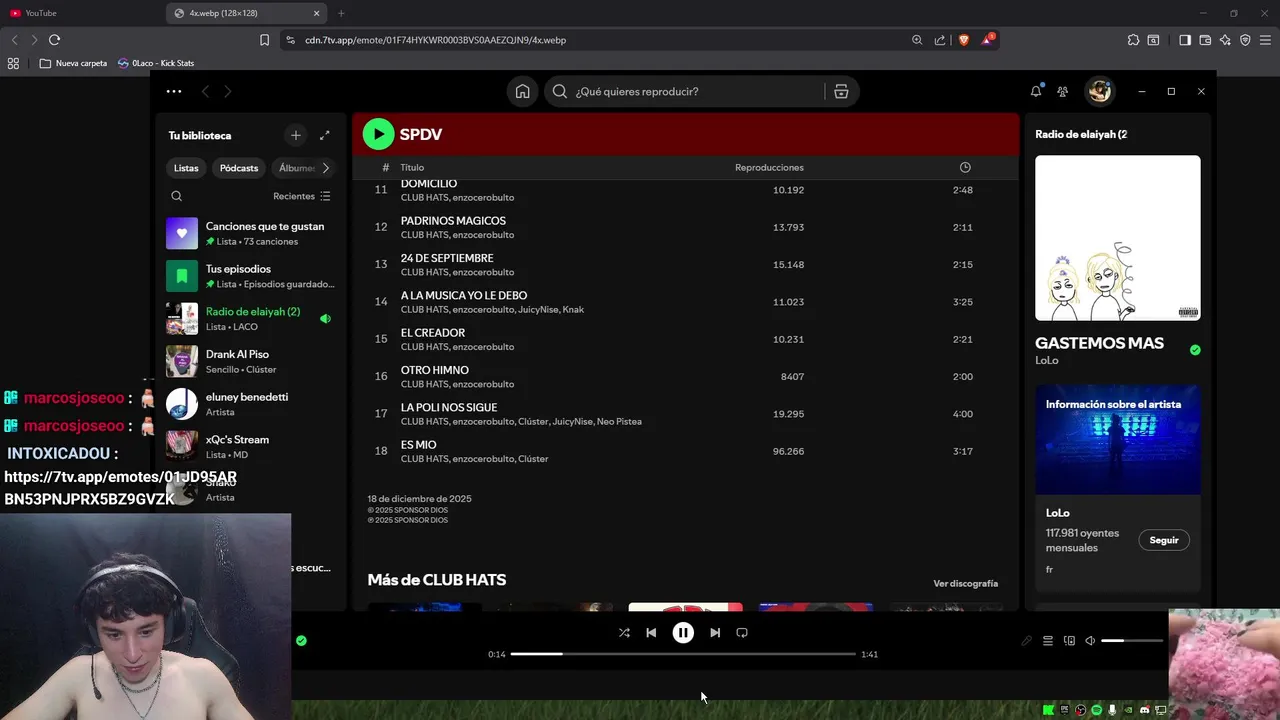Click the Spotify tray icon
This screenshot has width=1280, height=720.
pos(1097,710)
